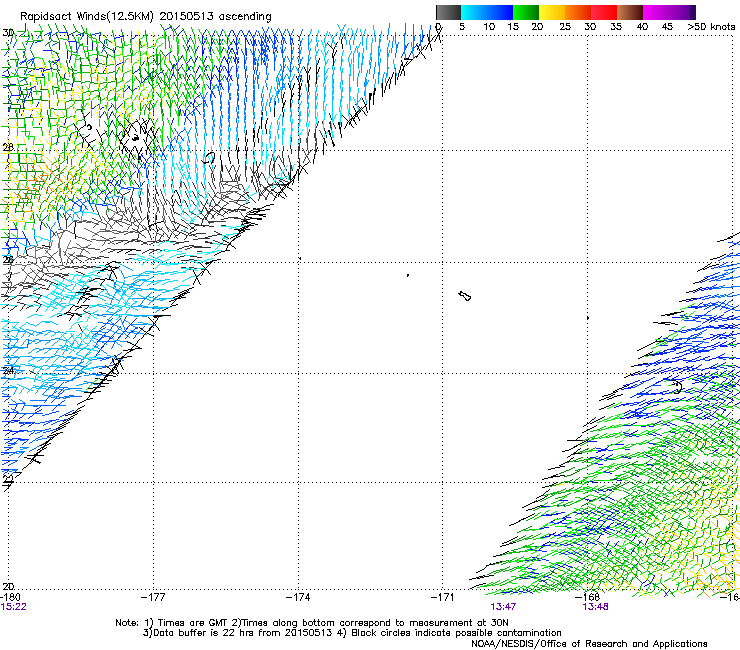This screenshot has height=650, width=740.
Task: Pick the cyan-to-blue 5-15 knots legend band
Action: click(487, 12)
